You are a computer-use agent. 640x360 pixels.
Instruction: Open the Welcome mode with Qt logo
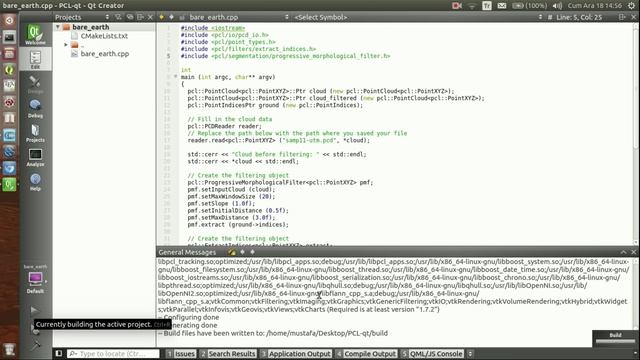pyautogui.click(x=35, y=35)
